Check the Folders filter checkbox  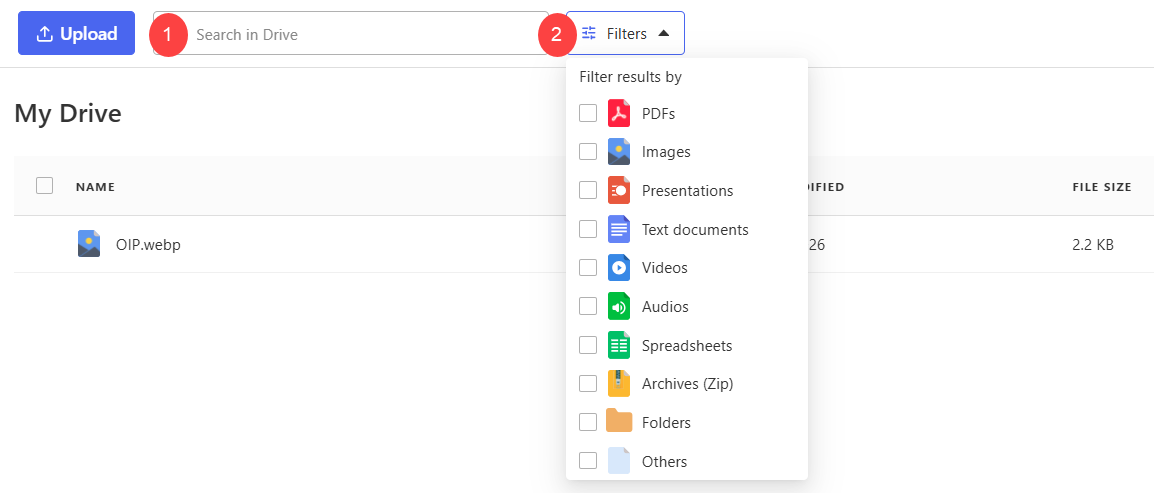click(587, 422)
